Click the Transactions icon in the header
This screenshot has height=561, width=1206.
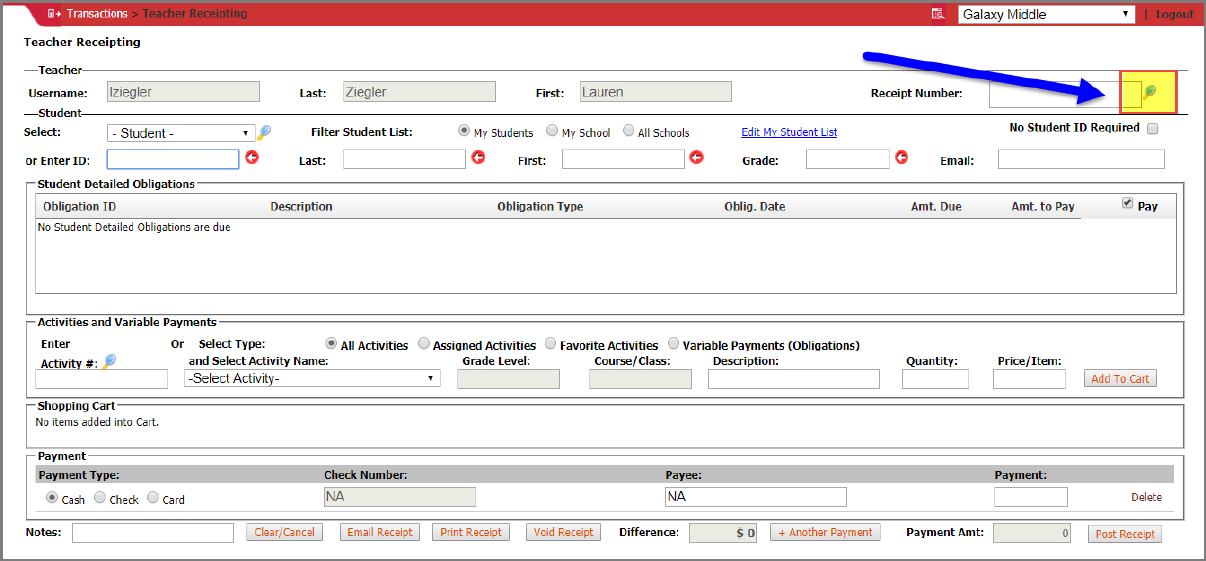click(54, 14)
